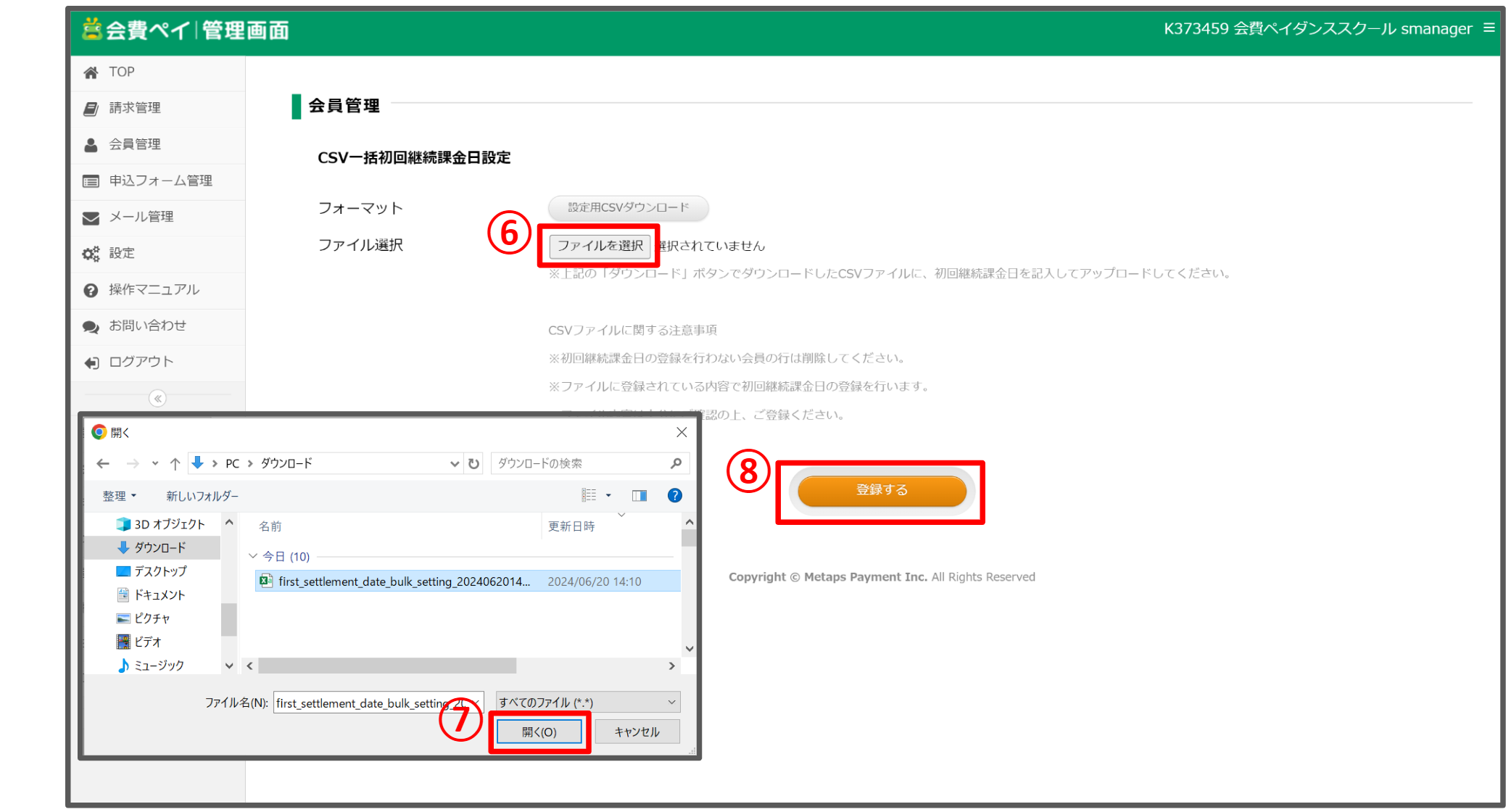Click back arrow in file dialog
The width and height of the screenshot is (1511, 812).
pyautogui.click(x=103, y=463)
